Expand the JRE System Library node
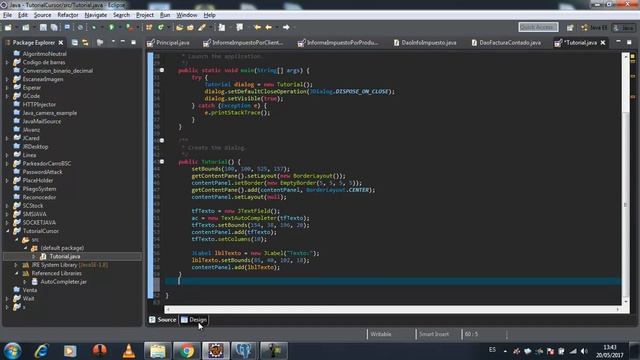Image resolution: width=640 pixels, height=360 pixels. click(x=16, y=265)
